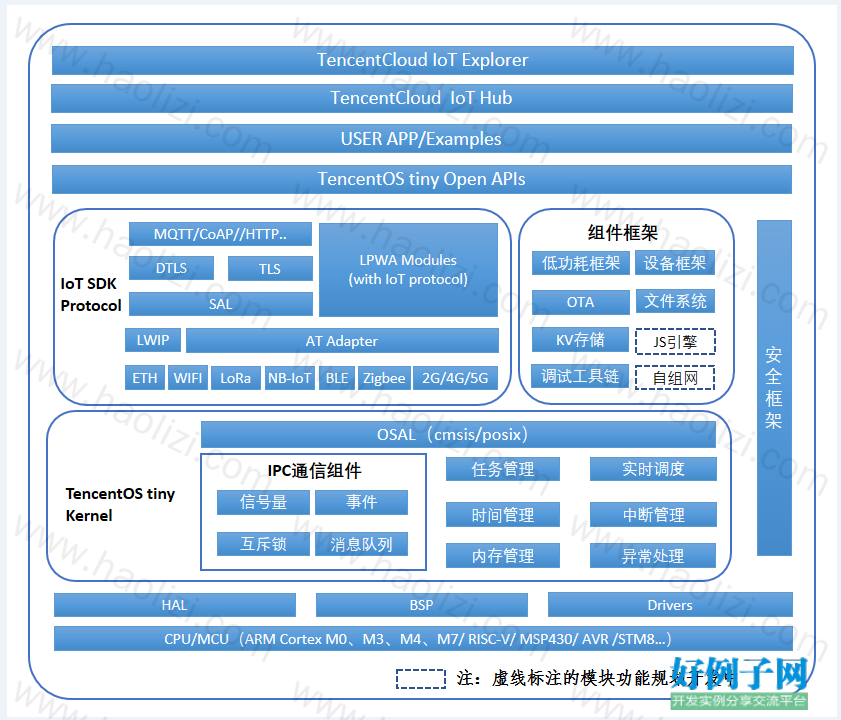Click the 设备框架 block
This screenshot has height=720, width=841.
675,263
